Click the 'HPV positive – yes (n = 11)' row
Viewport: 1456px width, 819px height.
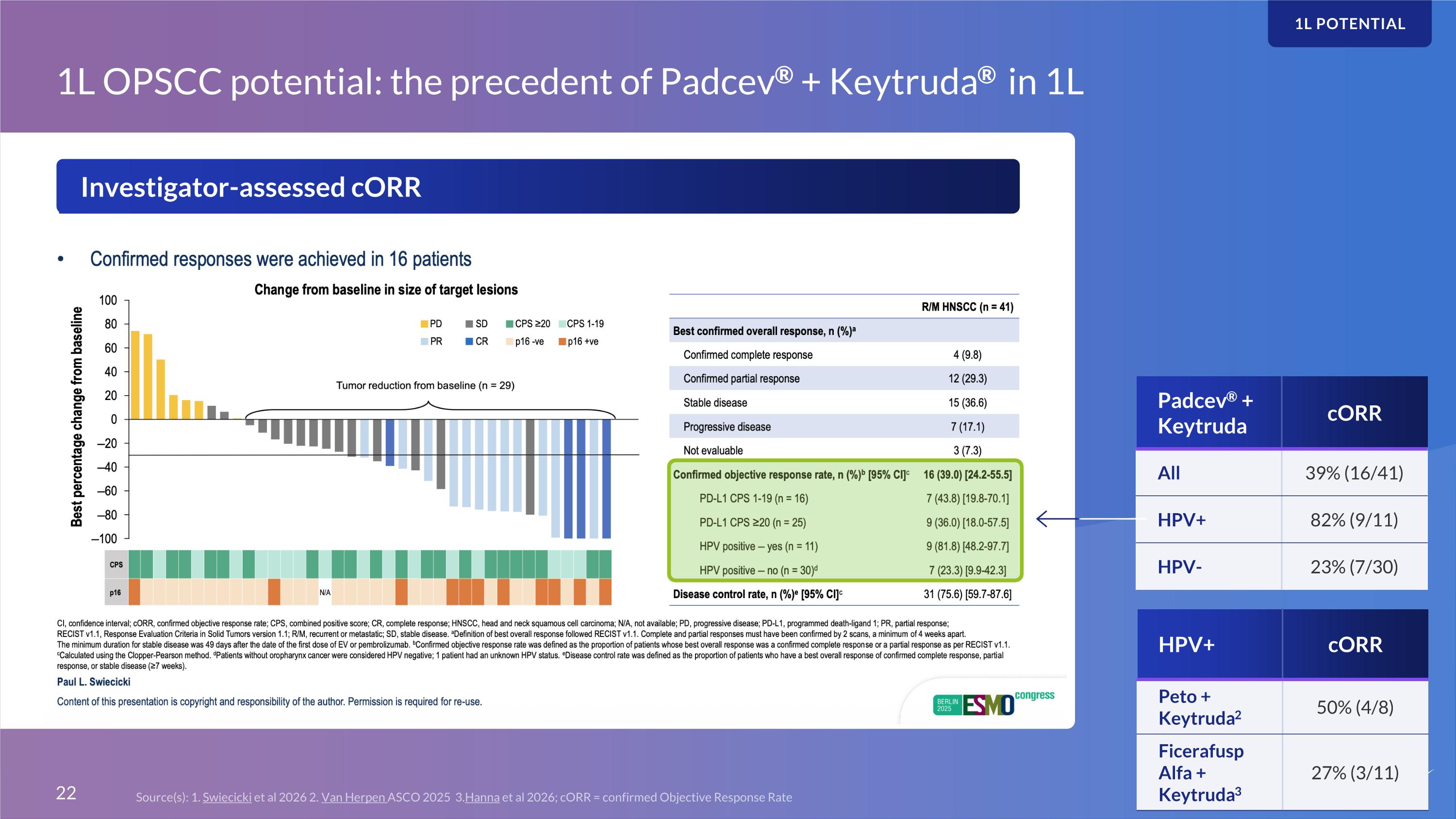pyautogui.click(x=844, y=546)
